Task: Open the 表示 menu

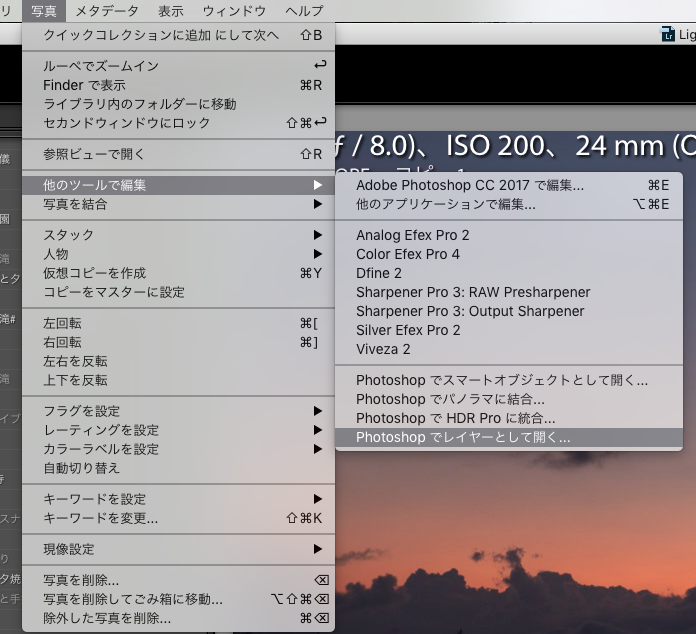Action: coord(171,11)
